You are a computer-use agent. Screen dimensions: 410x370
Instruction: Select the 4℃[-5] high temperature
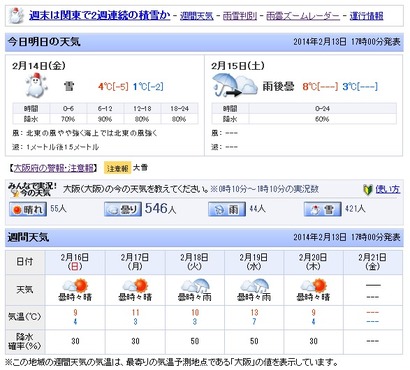click(113, 87)
